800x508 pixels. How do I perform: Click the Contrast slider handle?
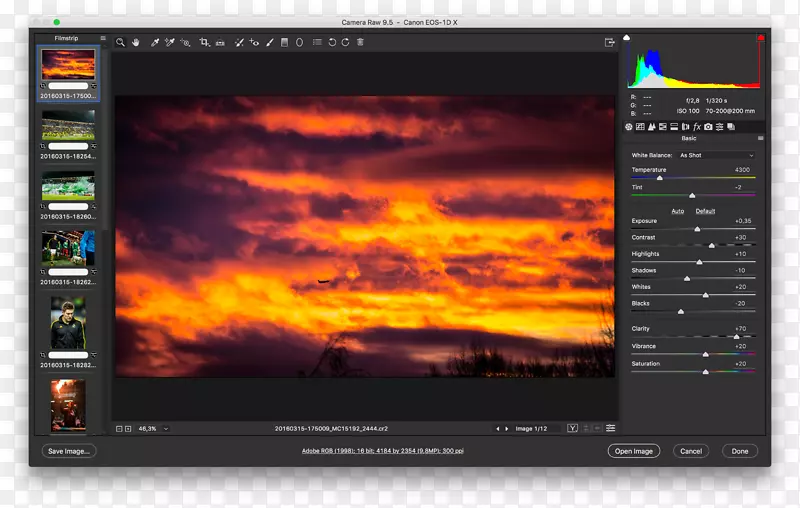coord(712,245)
